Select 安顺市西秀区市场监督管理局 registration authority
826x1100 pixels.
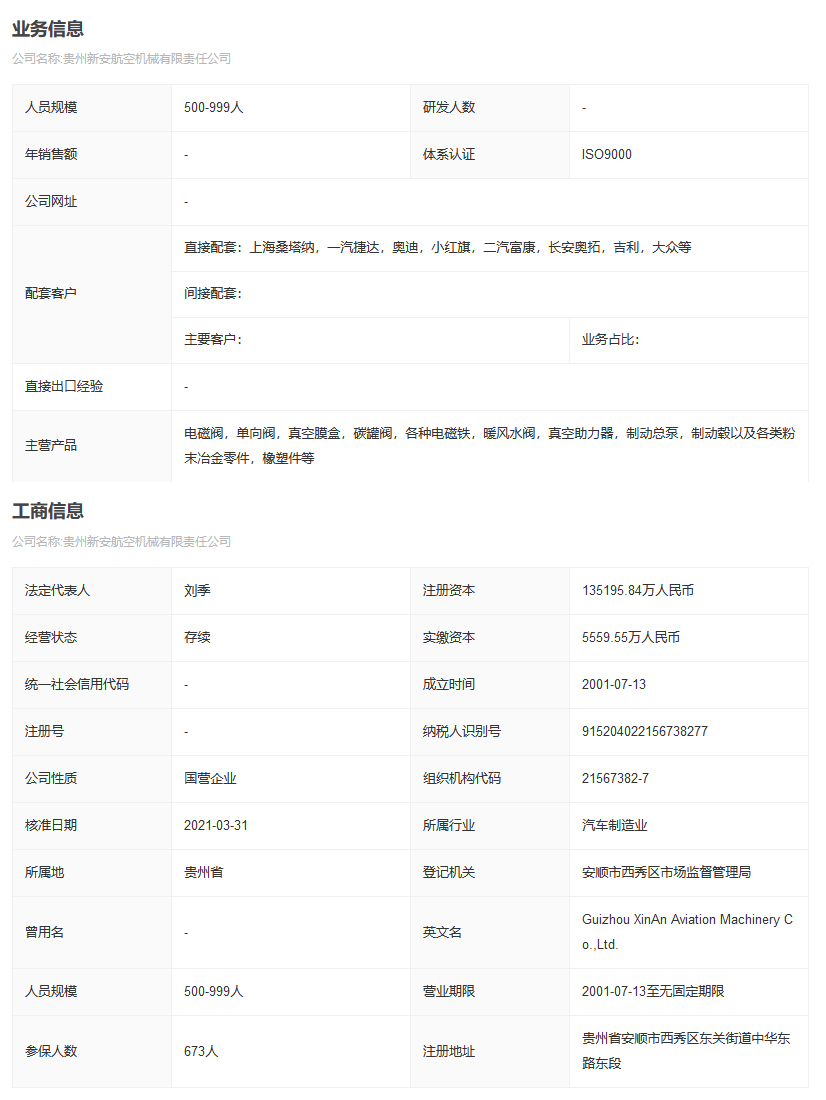click(666, 873)
